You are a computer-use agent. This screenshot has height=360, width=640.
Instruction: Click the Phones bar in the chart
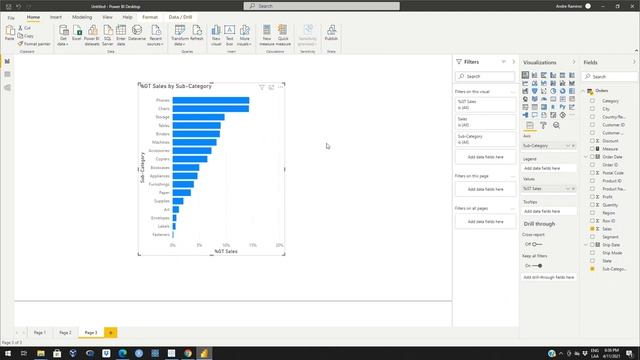point(211,100)
